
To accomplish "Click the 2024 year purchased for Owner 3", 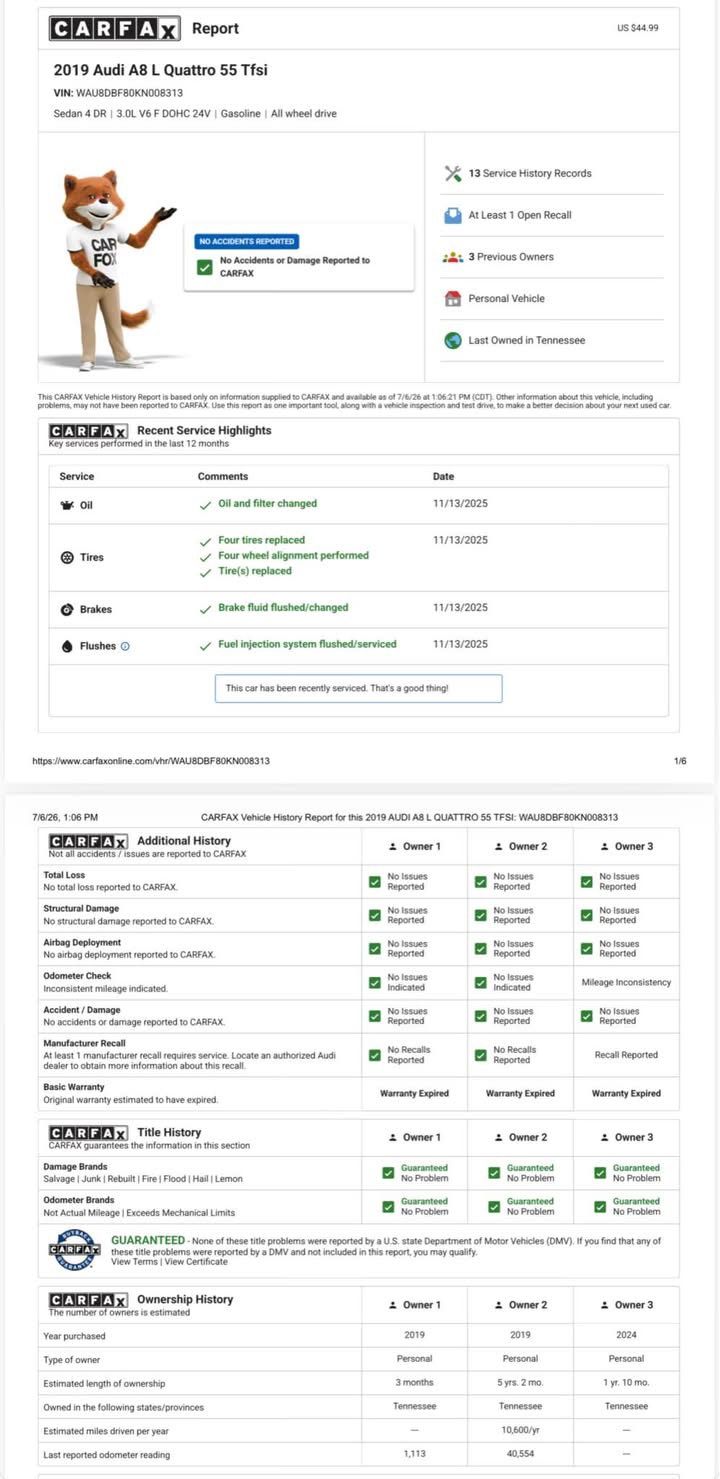I will coord(626,1335).
